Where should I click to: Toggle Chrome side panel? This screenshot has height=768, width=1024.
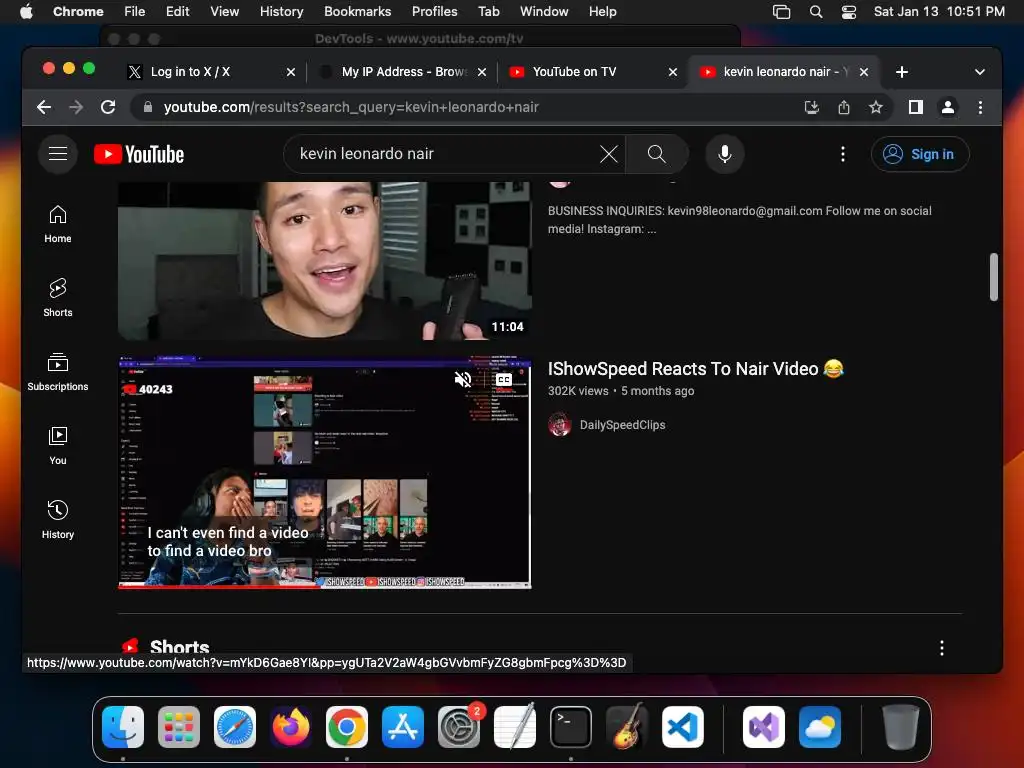point(916,107)
